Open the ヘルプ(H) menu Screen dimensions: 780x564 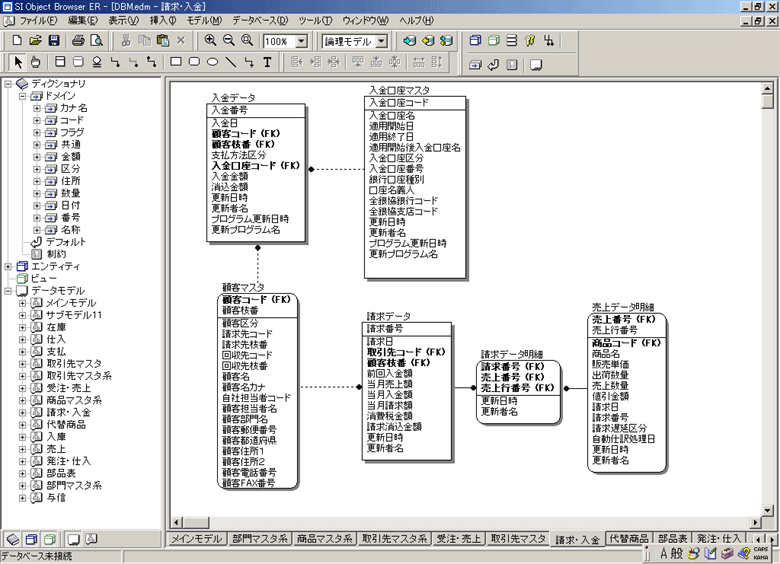[x=416, y=20]
